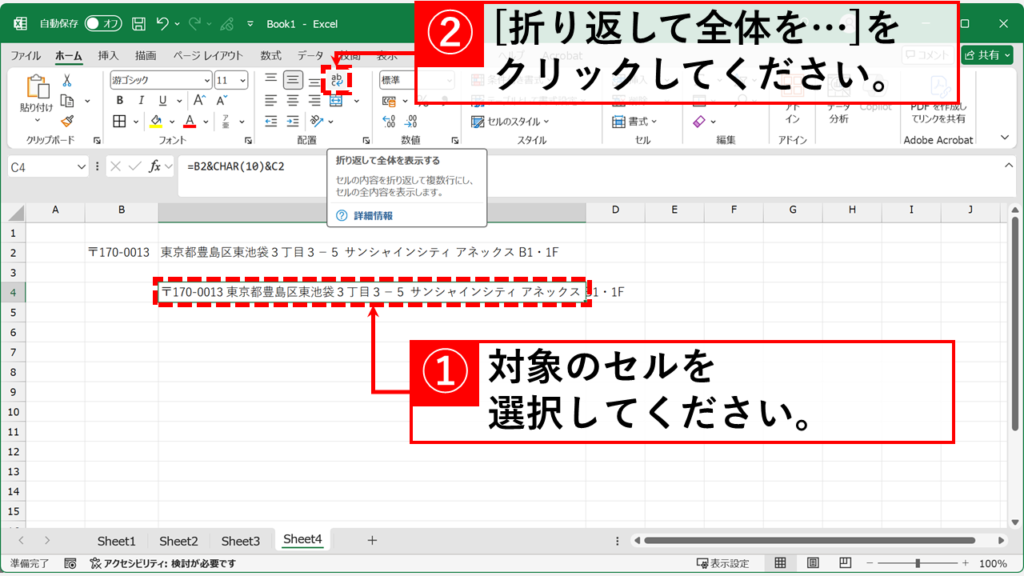This screenshot has width=1024, height=576.
Task: Switch to Normal view in status bar
Action: pos(780,563)
